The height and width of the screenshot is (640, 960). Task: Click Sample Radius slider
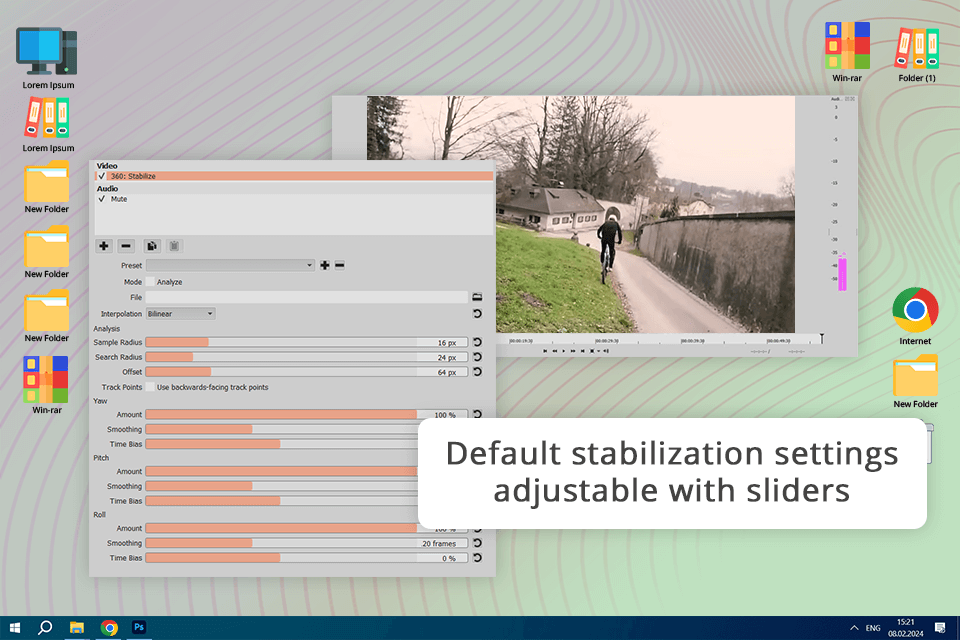(x=306, y=342)
